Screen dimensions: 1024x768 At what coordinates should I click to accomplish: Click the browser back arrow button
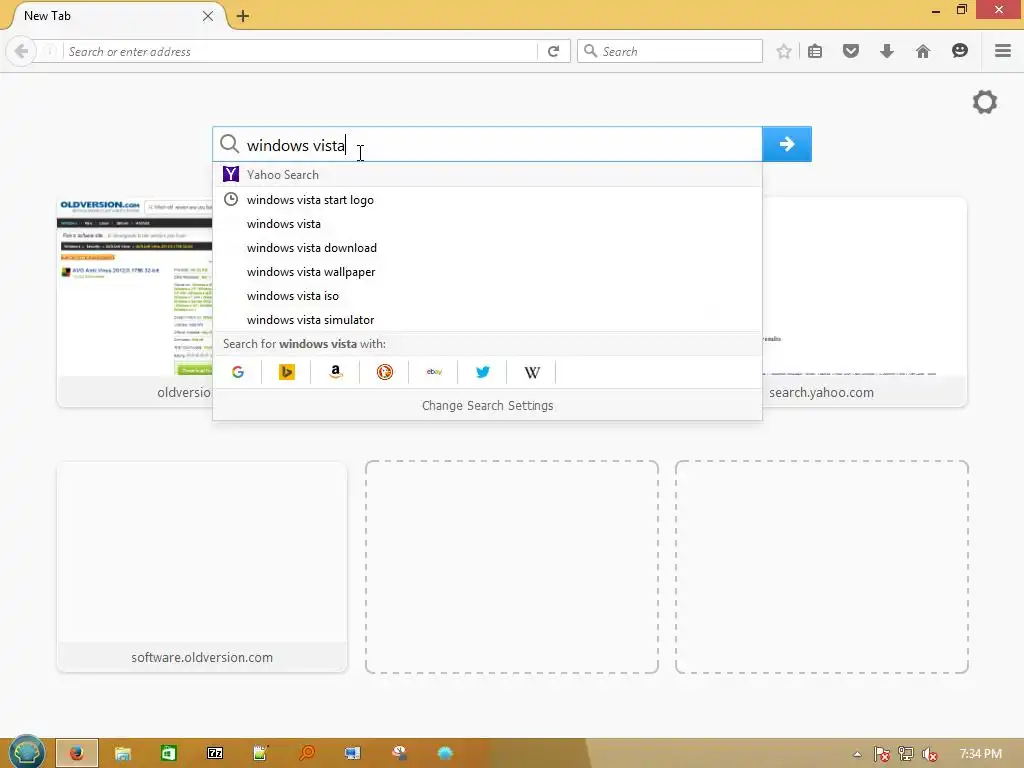pos(21,51)
